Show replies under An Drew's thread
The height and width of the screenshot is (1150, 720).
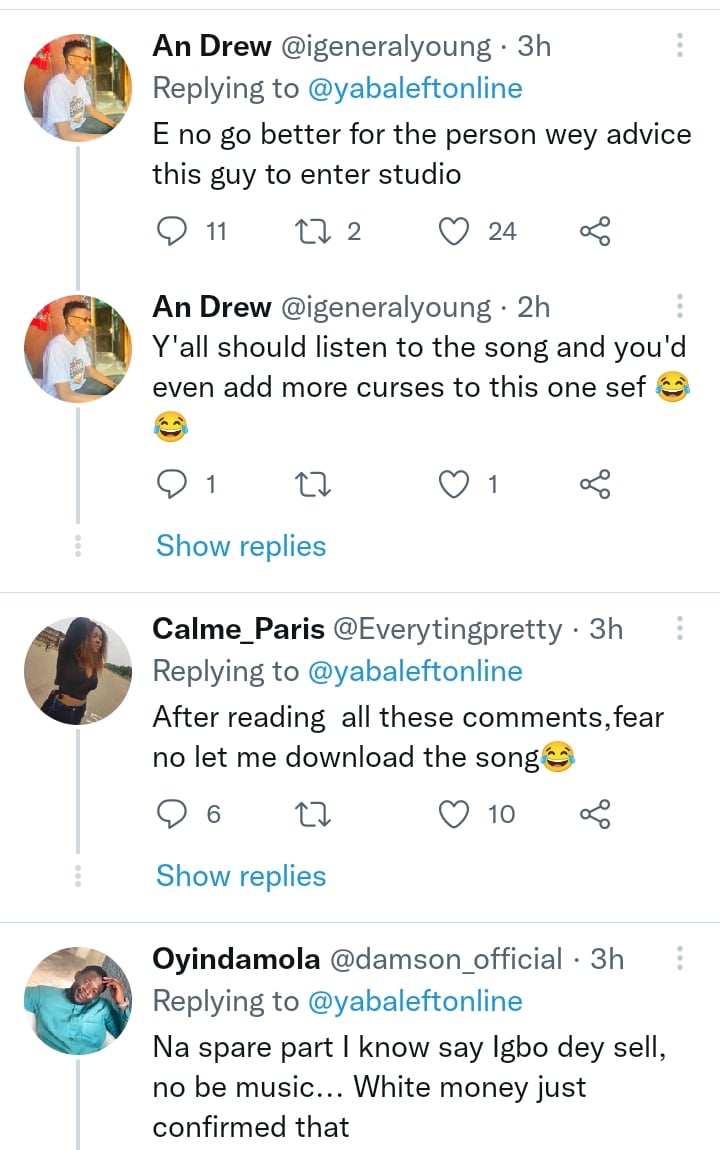[x=241, y=546]
